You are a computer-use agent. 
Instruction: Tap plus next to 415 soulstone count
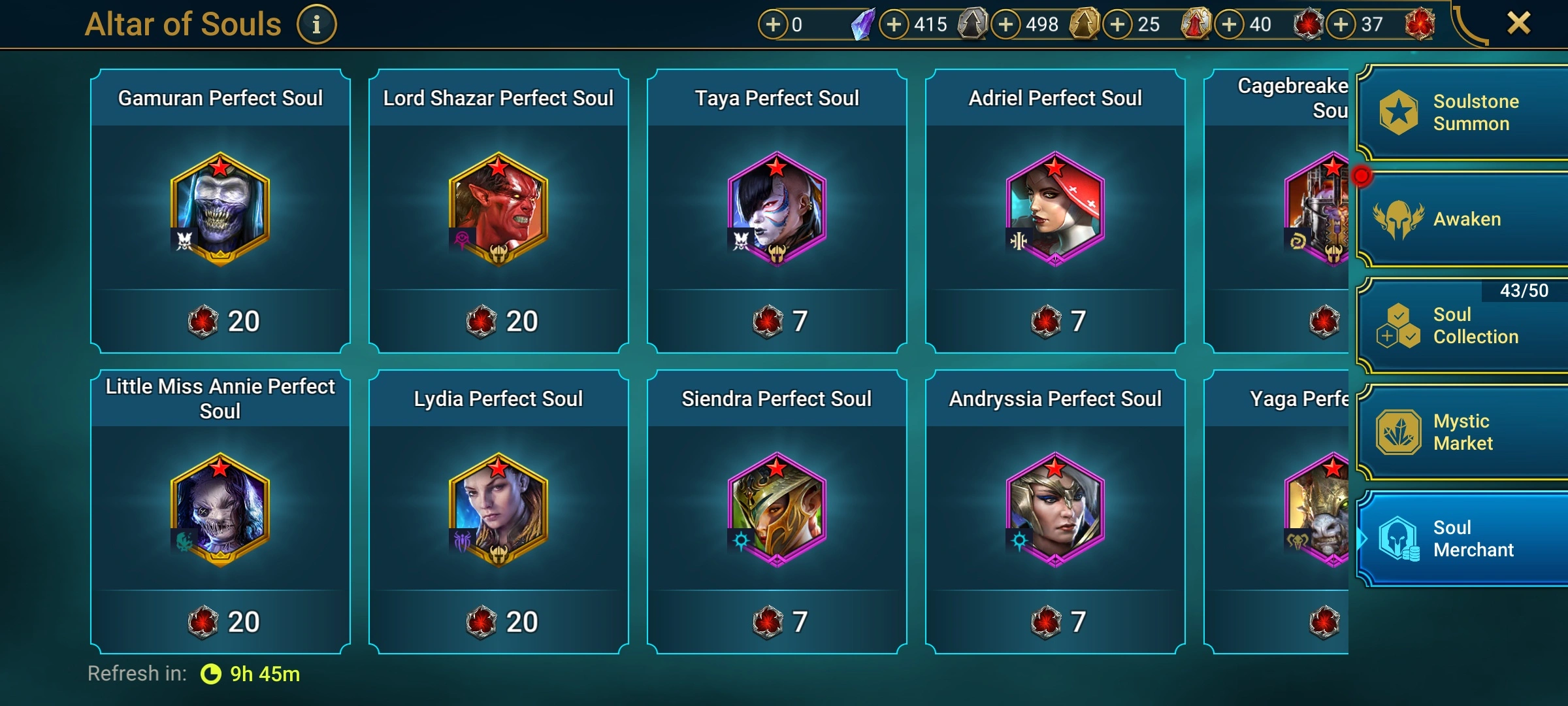click(x=894, y=25)
